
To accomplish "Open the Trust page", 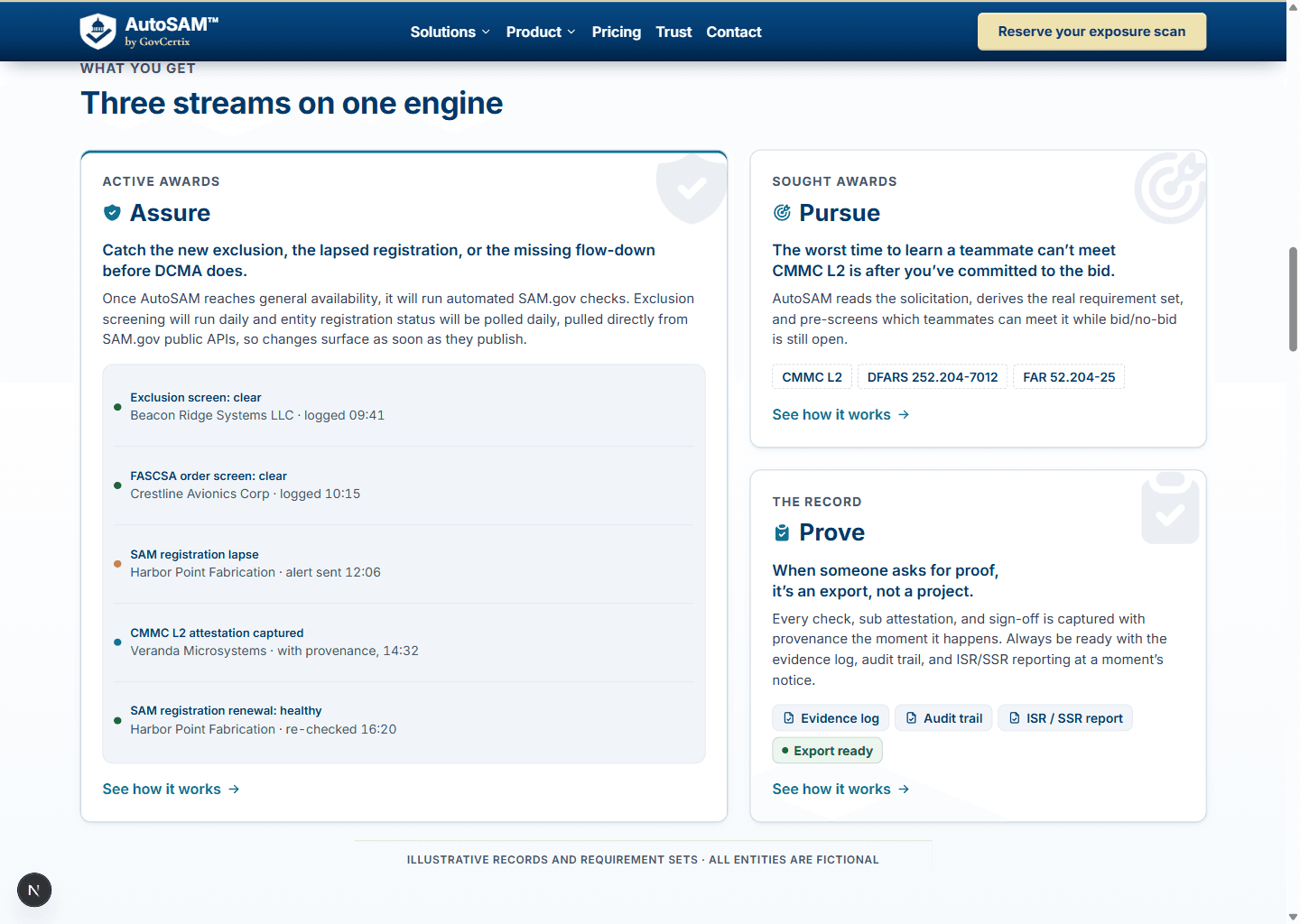I will [673, 32].
